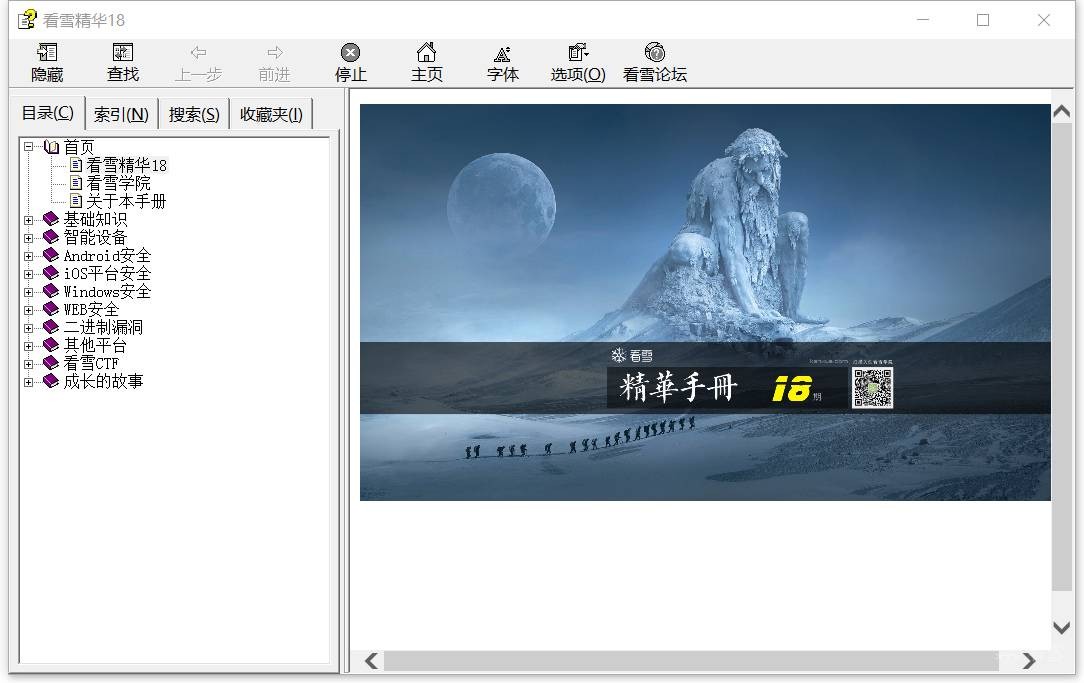Viewport: 1084px width, 683px height.
Task: Expand the Android安全 node
Action: (x=28, y=256)
